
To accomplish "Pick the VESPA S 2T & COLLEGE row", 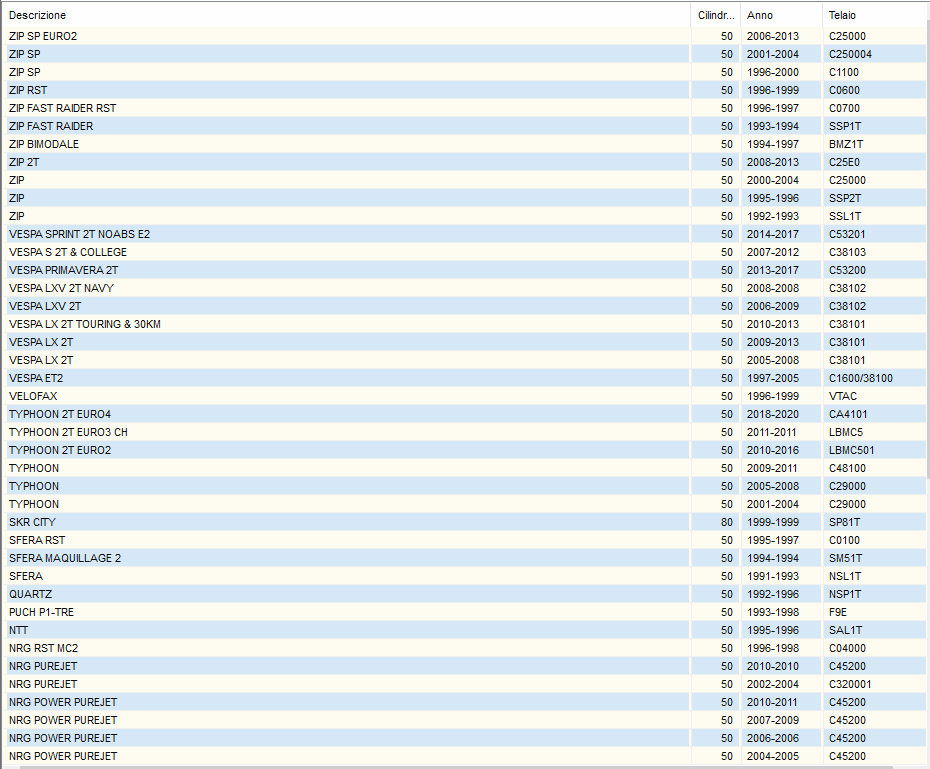I will (x=68, y=252).
